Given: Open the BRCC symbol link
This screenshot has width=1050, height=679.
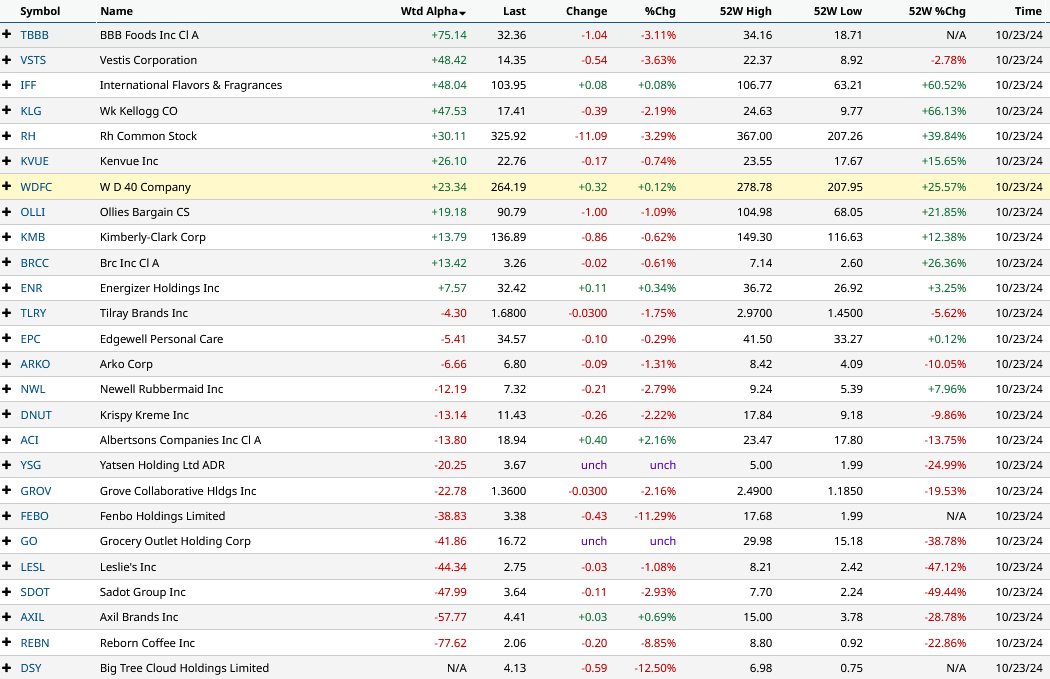Looking at the screenshot, I should point(34,263).
